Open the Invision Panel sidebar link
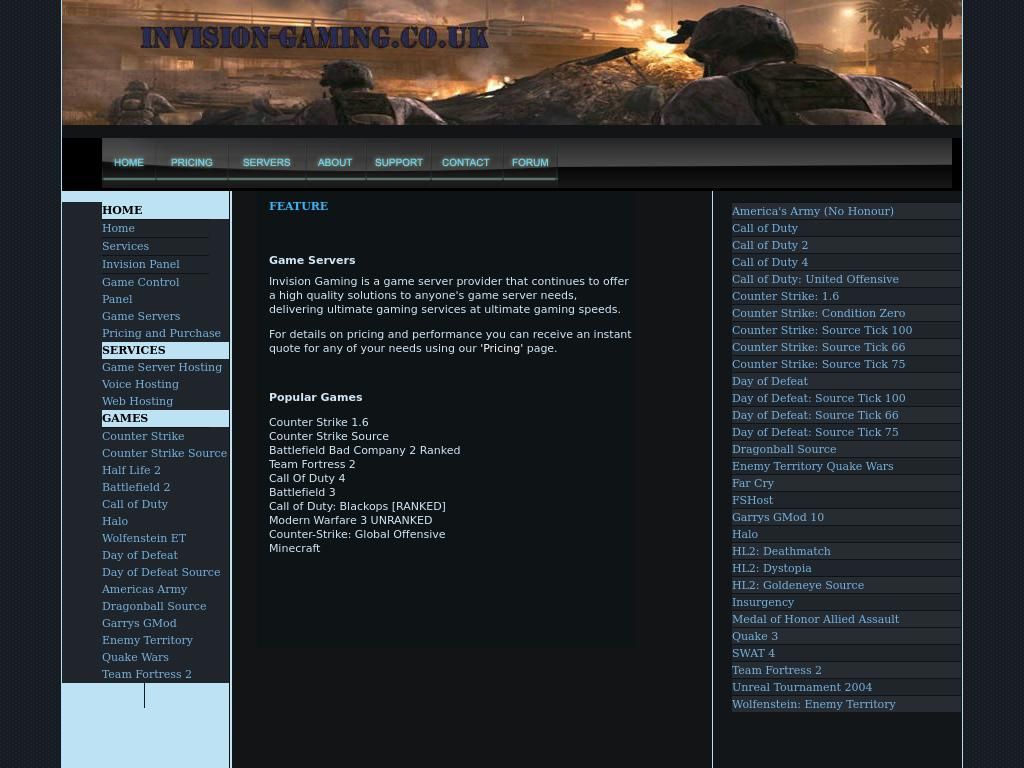 [x=140, y=264]
